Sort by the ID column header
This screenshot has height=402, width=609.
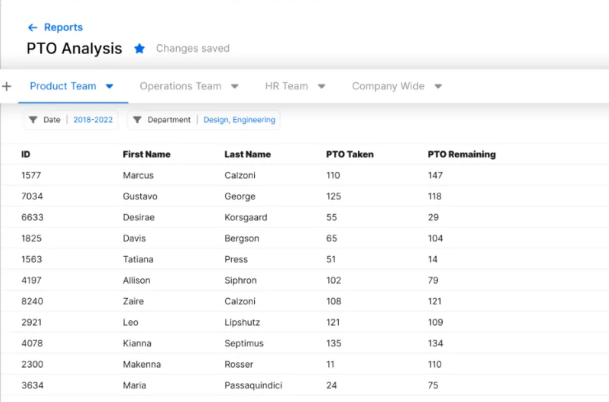point(26,155)
